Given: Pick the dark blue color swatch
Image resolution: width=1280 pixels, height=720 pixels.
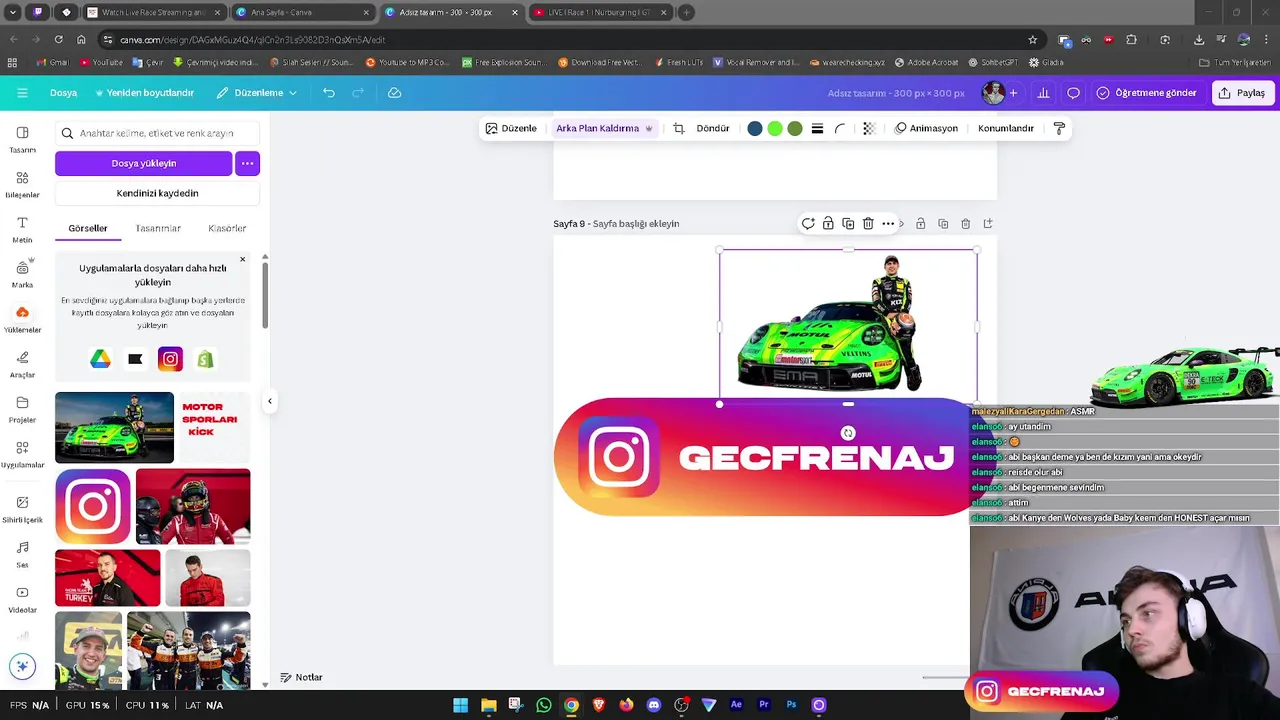Looking at the screenshot, I should coord(755,128).
